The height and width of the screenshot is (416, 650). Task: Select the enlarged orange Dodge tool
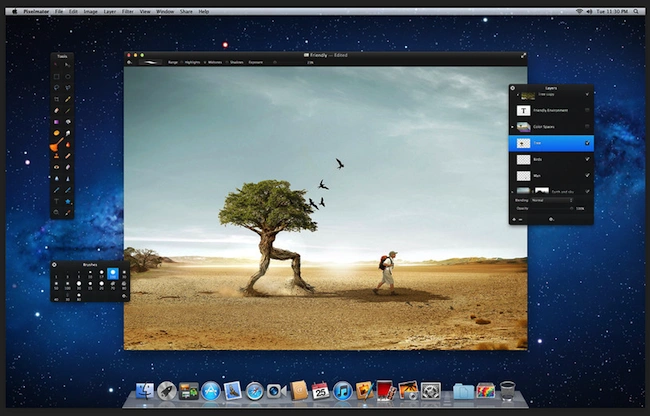tap(56, 145)
